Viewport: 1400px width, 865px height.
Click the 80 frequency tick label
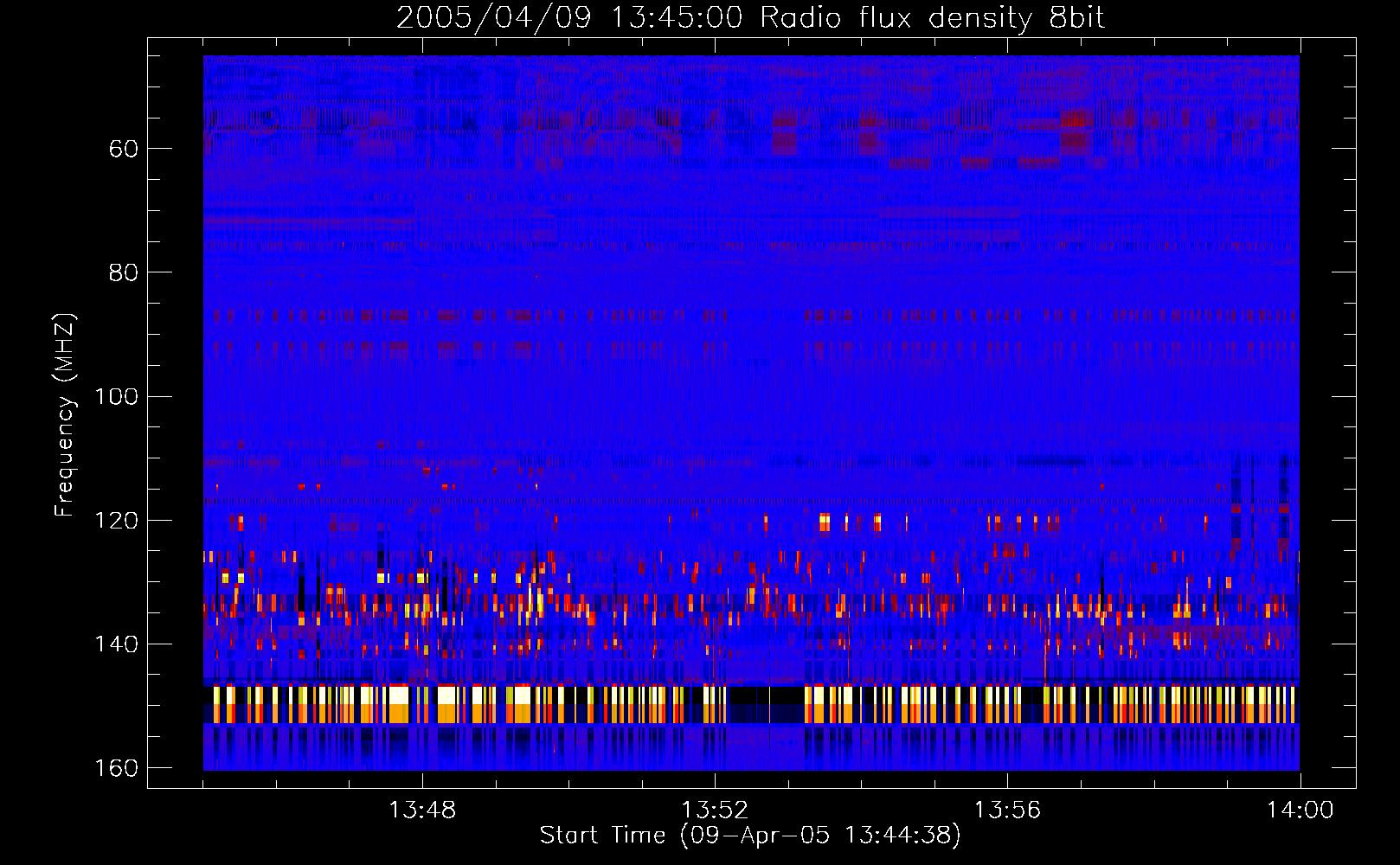[x=124, y=272]
